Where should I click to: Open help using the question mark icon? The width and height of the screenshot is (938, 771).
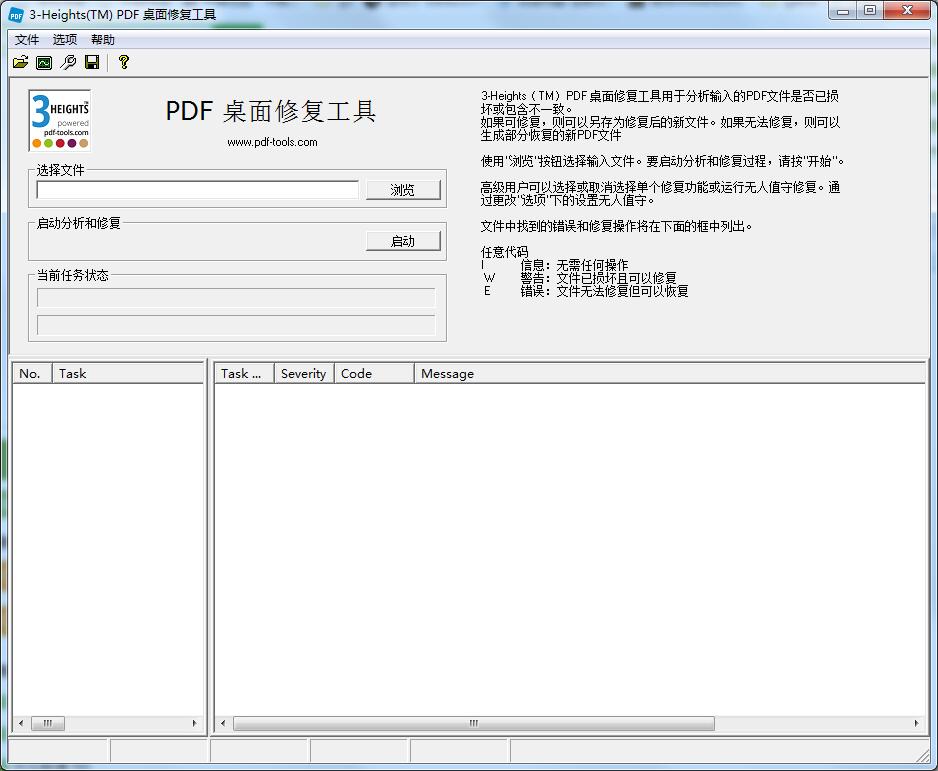[x=123, y=61]
